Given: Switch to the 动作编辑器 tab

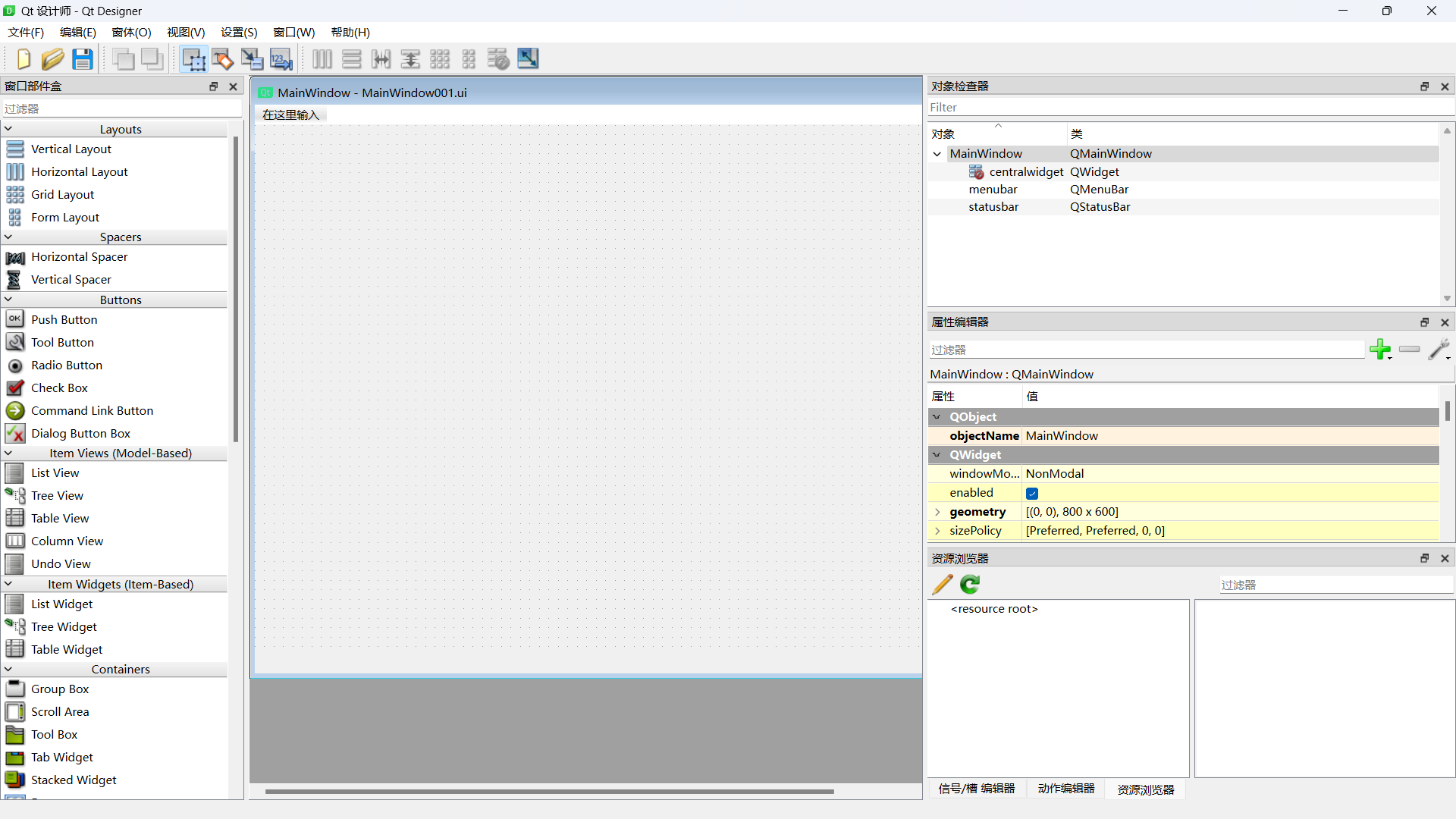Looking at the screenshot, I should tap(1065, 789).
